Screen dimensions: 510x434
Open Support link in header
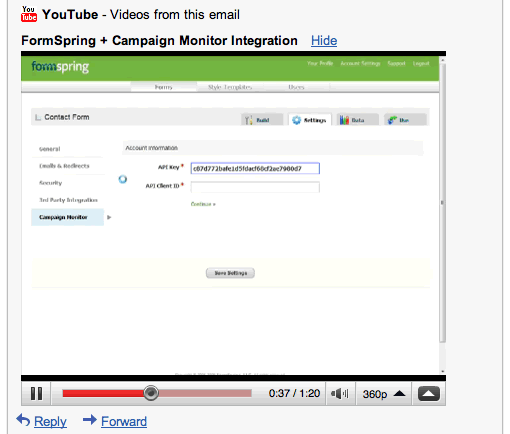(x=396, y=63)
